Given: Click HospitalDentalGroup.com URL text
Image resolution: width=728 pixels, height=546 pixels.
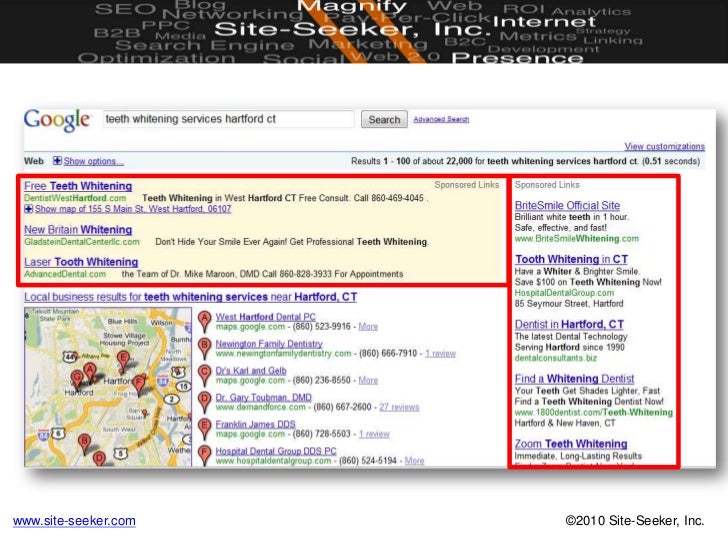Looking at the screenshot, I should (564, 293).
